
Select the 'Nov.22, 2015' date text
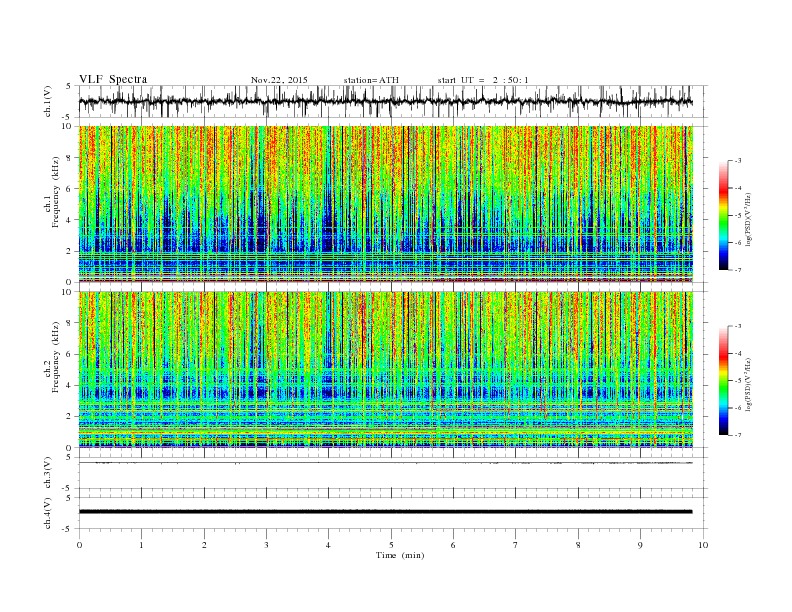click(279, 80)
